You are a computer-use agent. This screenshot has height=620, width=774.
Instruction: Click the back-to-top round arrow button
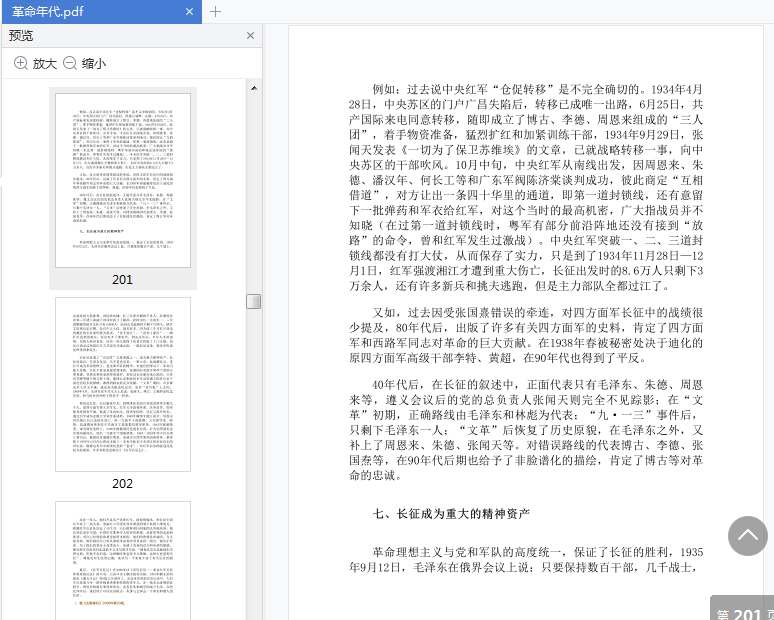(x=747, y=536)
